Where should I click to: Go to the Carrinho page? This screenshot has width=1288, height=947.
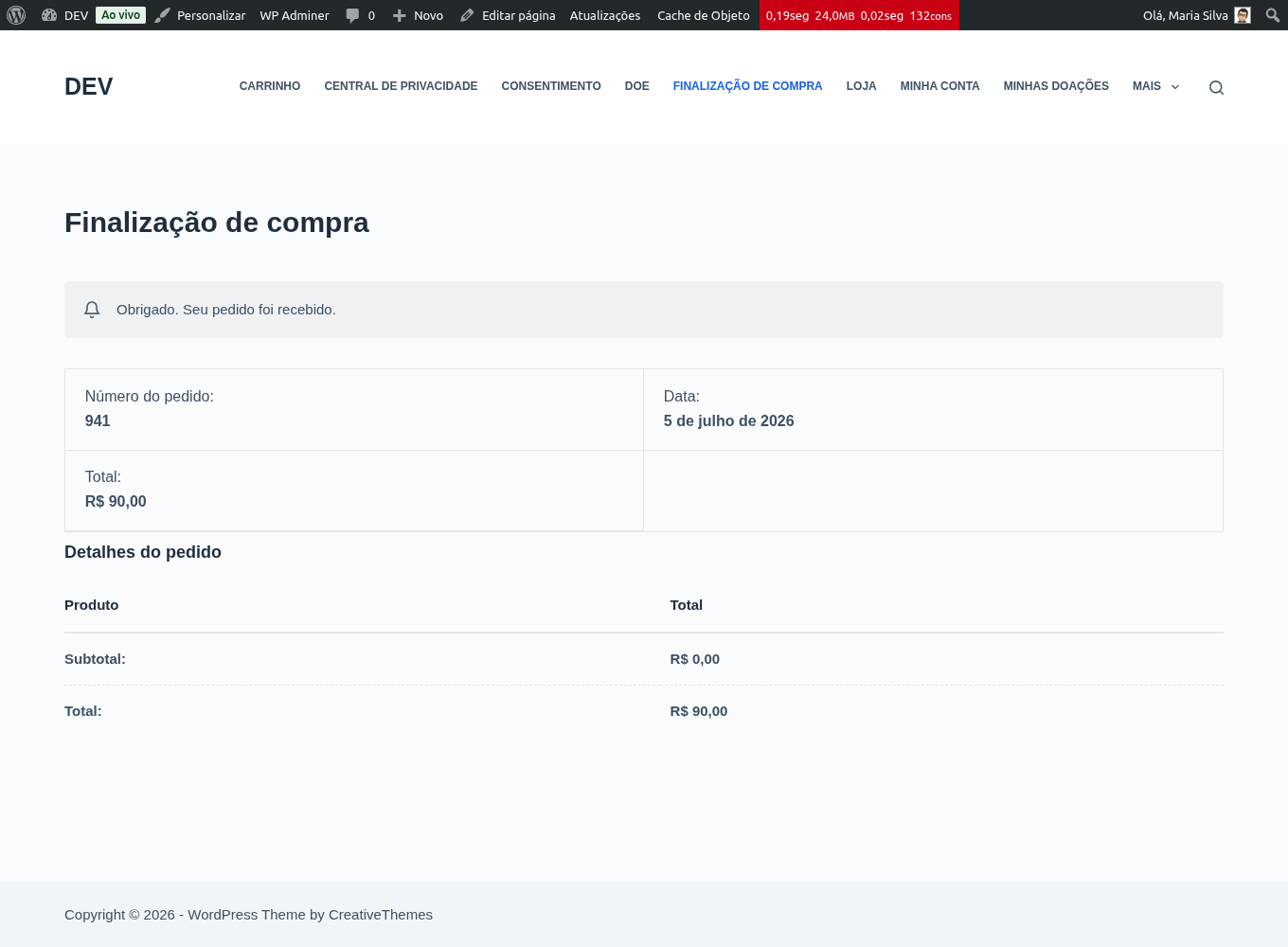[270, 86]
